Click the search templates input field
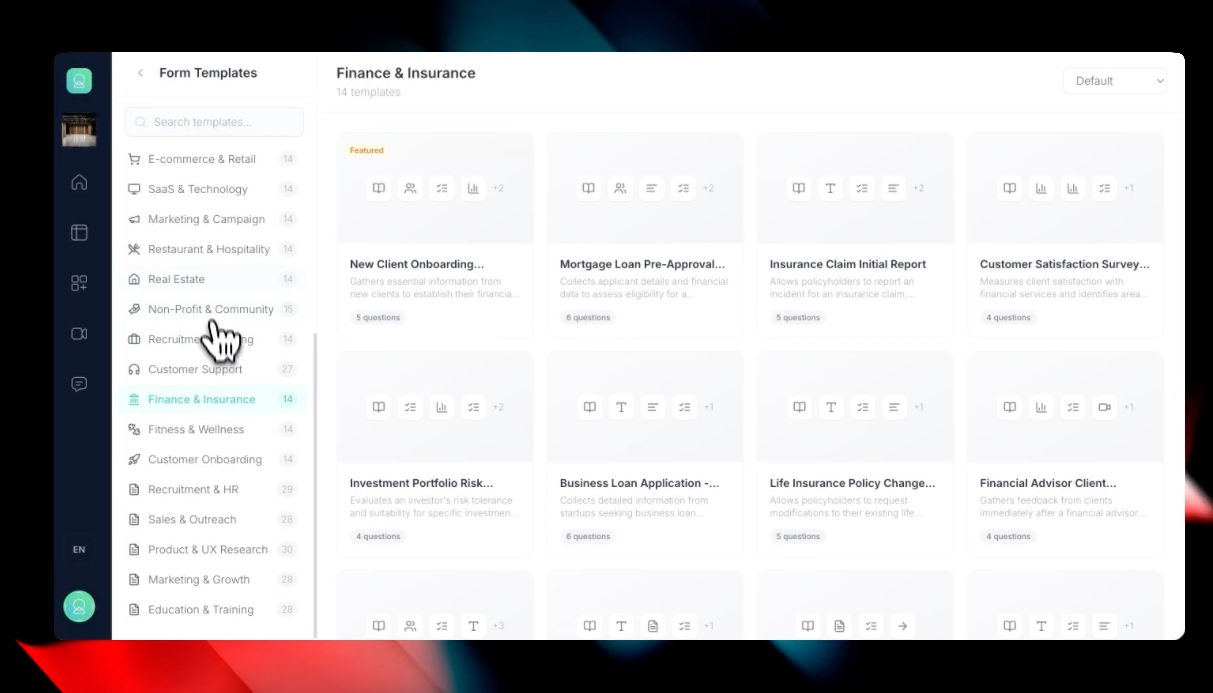 [x=213, y=121]
